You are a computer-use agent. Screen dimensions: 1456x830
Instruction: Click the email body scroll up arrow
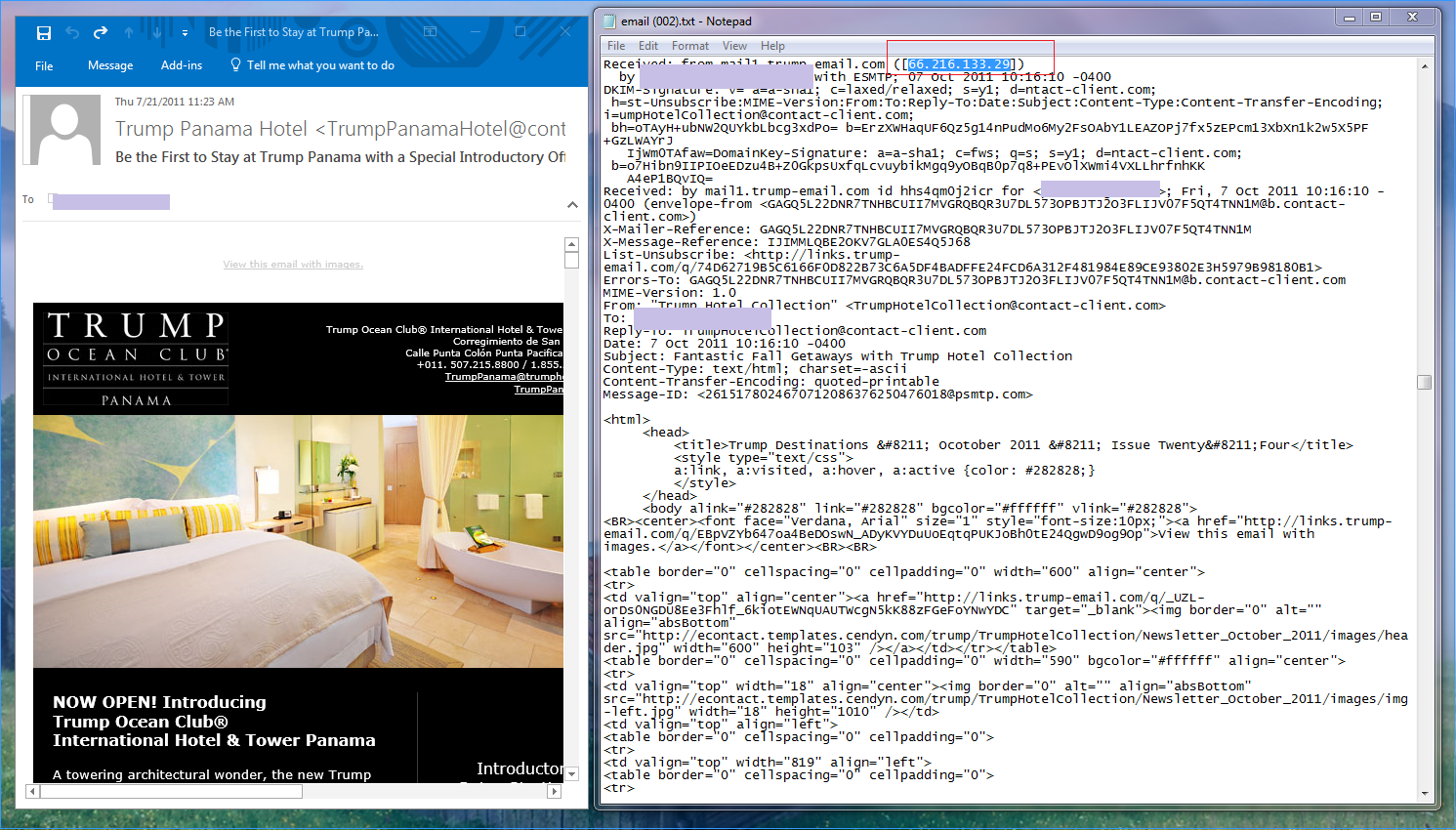click(x=572, y=244)
